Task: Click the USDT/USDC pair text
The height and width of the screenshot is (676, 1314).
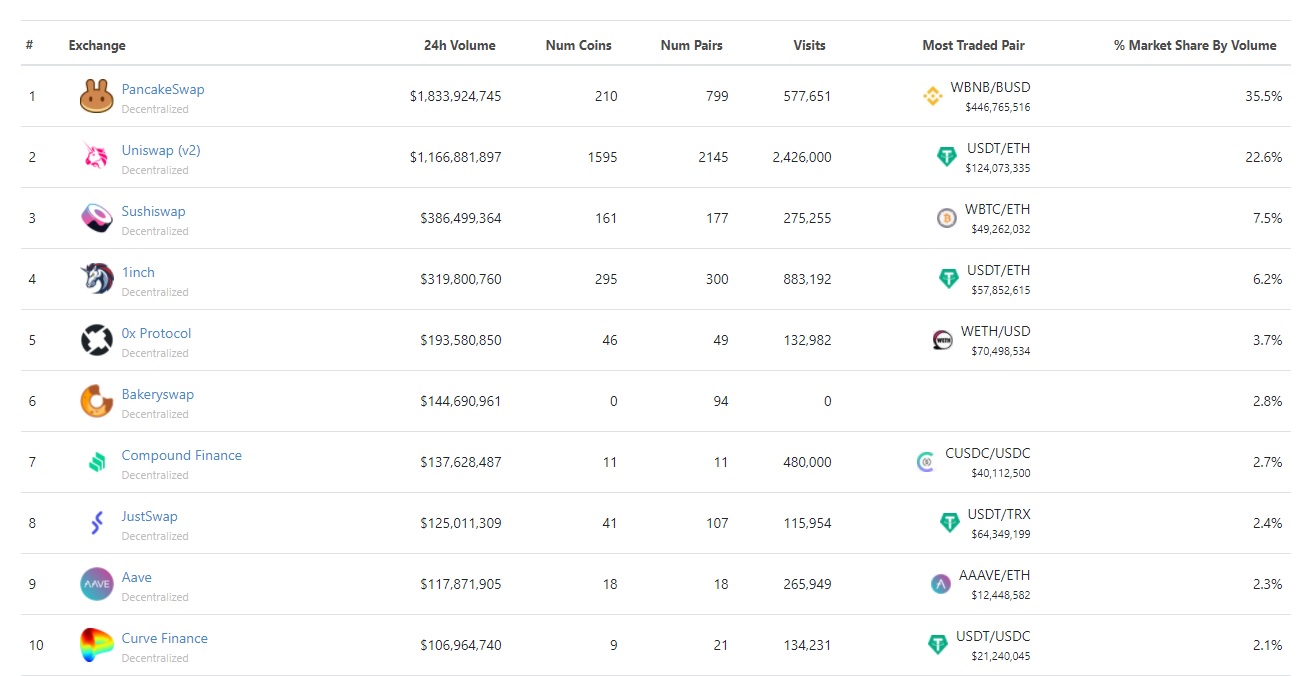Action: click(x=993, y=636)
